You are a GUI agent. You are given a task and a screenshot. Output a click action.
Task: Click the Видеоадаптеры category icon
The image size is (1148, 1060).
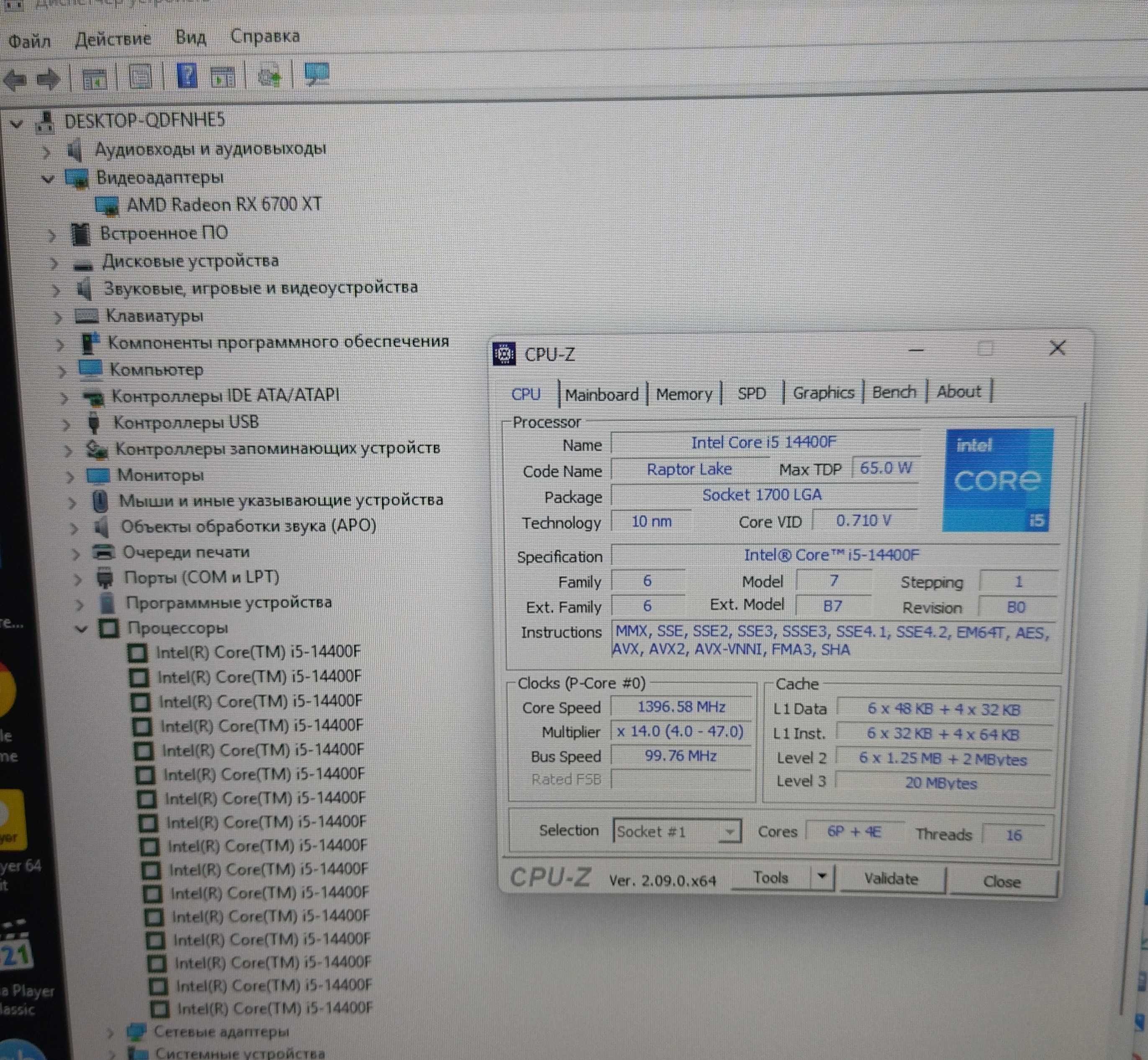(77, 178)
